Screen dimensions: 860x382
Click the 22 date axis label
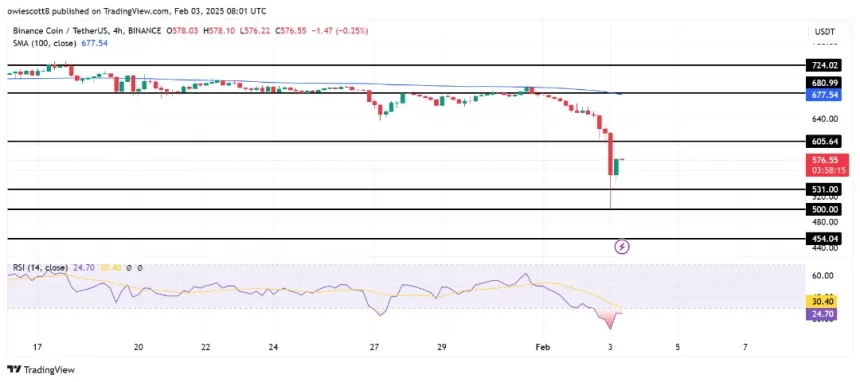[206, 347]
